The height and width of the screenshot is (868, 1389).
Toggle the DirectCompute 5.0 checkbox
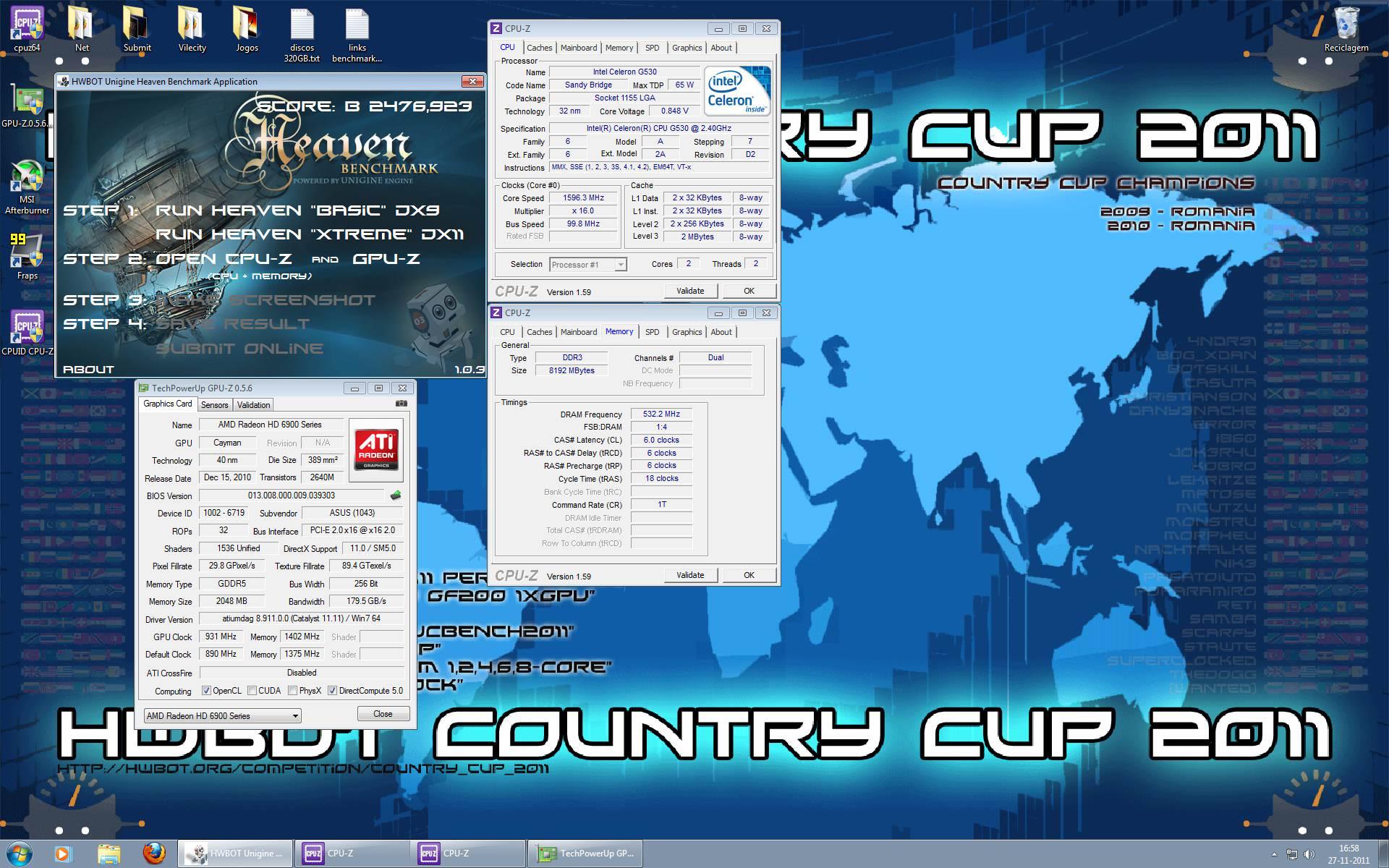[332, 691]
